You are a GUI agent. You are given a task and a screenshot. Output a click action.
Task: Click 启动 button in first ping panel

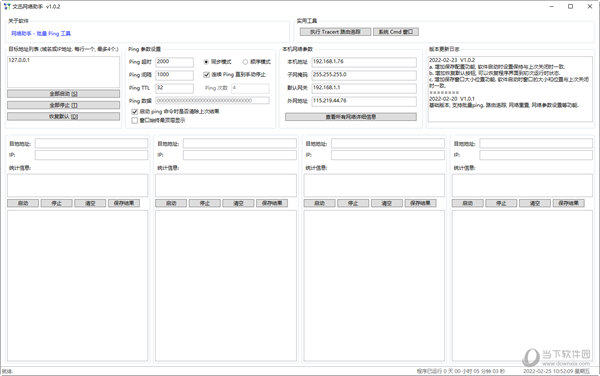[23, 203]
